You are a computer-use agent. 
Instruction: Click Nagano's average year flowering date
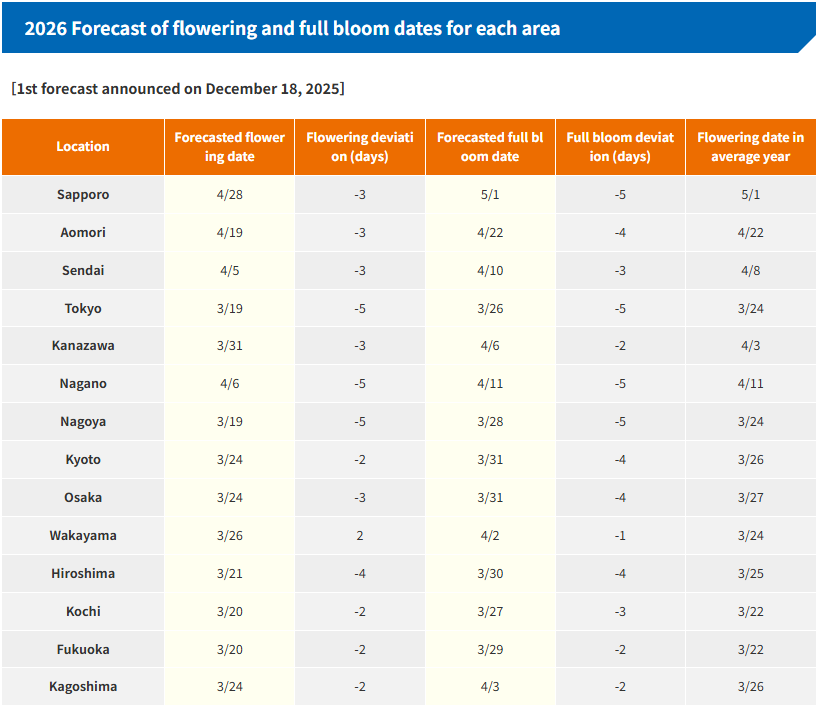coord(750,384)
